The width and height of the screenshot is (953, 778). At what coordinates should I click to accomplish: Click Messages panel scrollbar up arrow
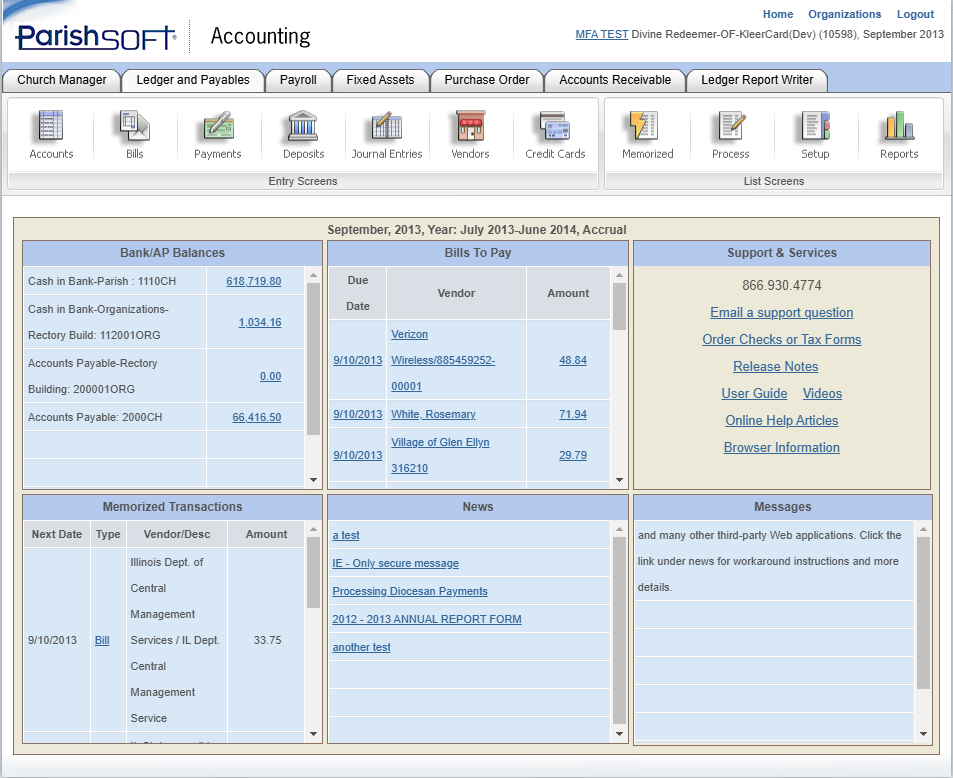(x=923, y=529)
